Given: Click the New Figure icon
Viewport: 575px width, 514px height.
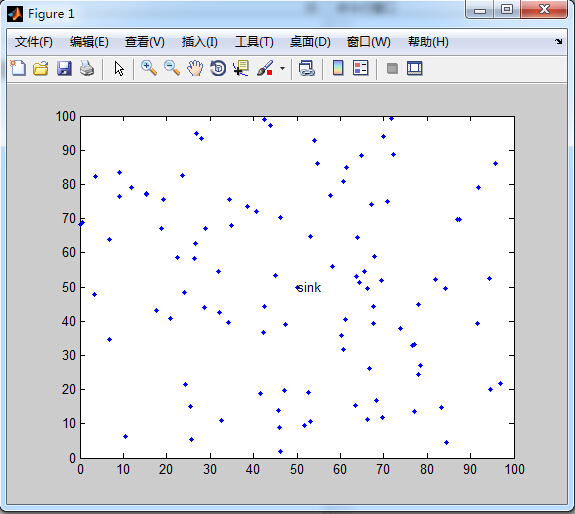Looking at the screenshot, I should (18, 68).
